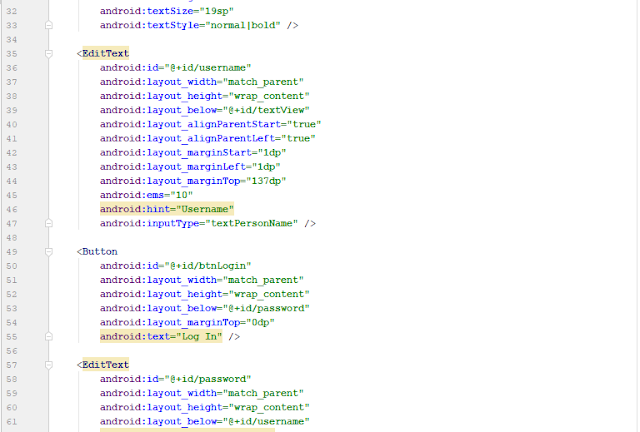Viewport: 640px width, 432px height.
Task: Click the <Button tag at line 49
Action: 97,252
